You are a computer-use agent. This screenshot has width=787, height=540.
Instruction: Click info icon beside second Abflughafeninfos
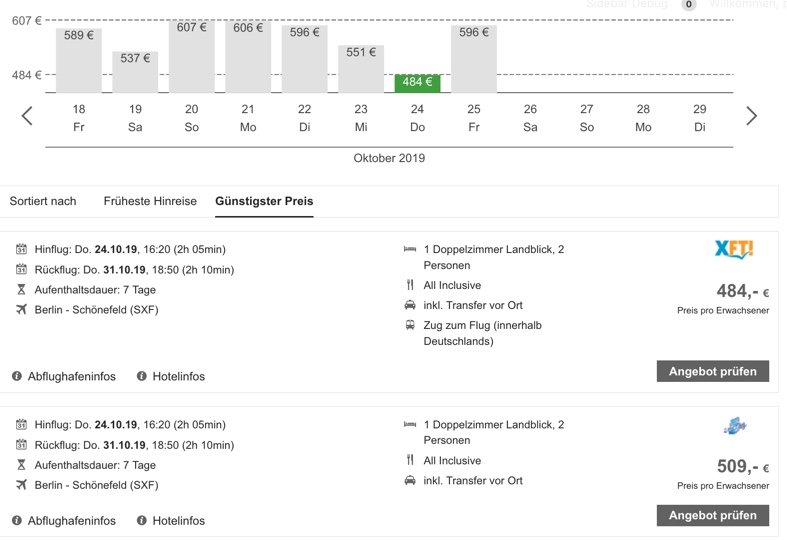coord(17,521)
